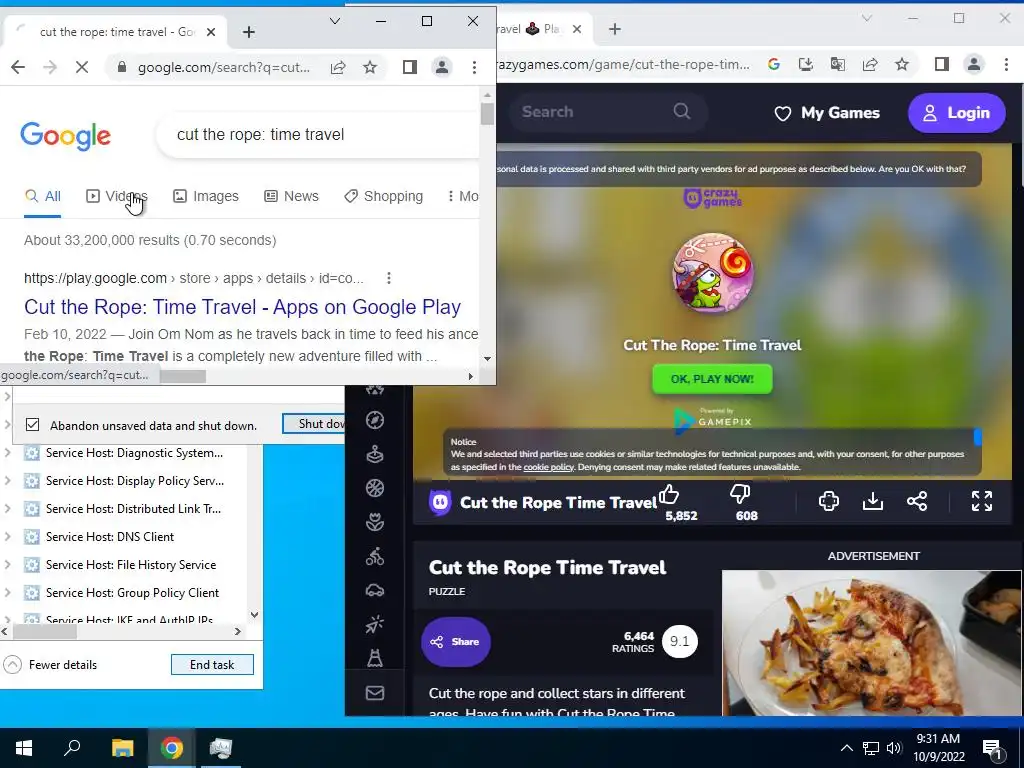This screenshot has width=1024, height=768.
Task: Click the Task Manager horizontal scrollbar thumb
Action: tap(44, 632)
